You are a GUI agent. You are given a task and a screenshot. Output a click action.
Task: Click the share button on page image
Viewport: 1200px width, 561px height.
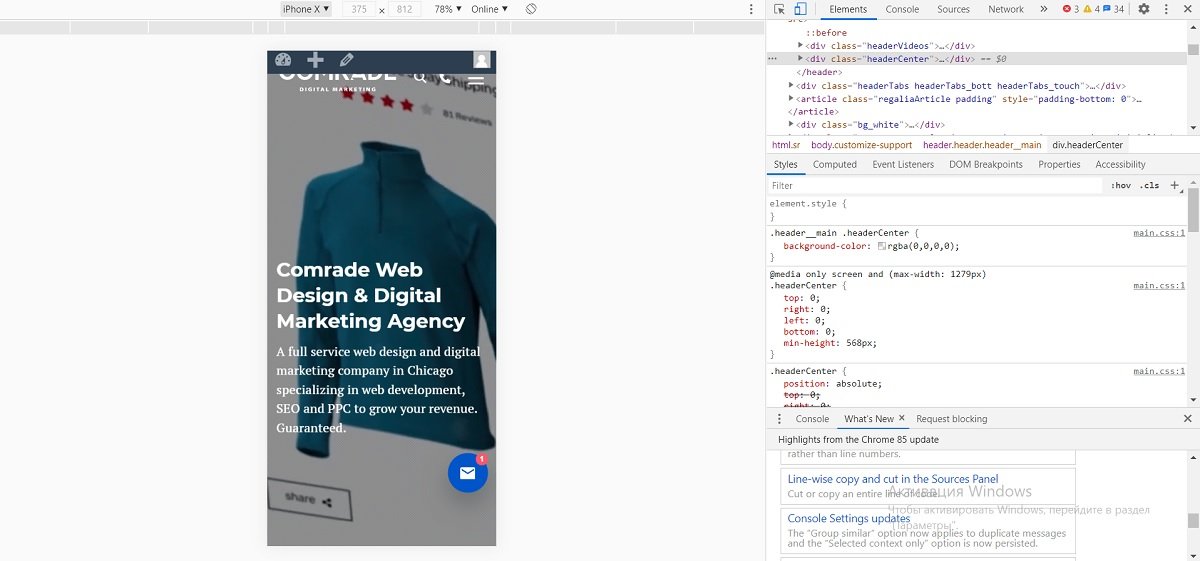[309, 499]
